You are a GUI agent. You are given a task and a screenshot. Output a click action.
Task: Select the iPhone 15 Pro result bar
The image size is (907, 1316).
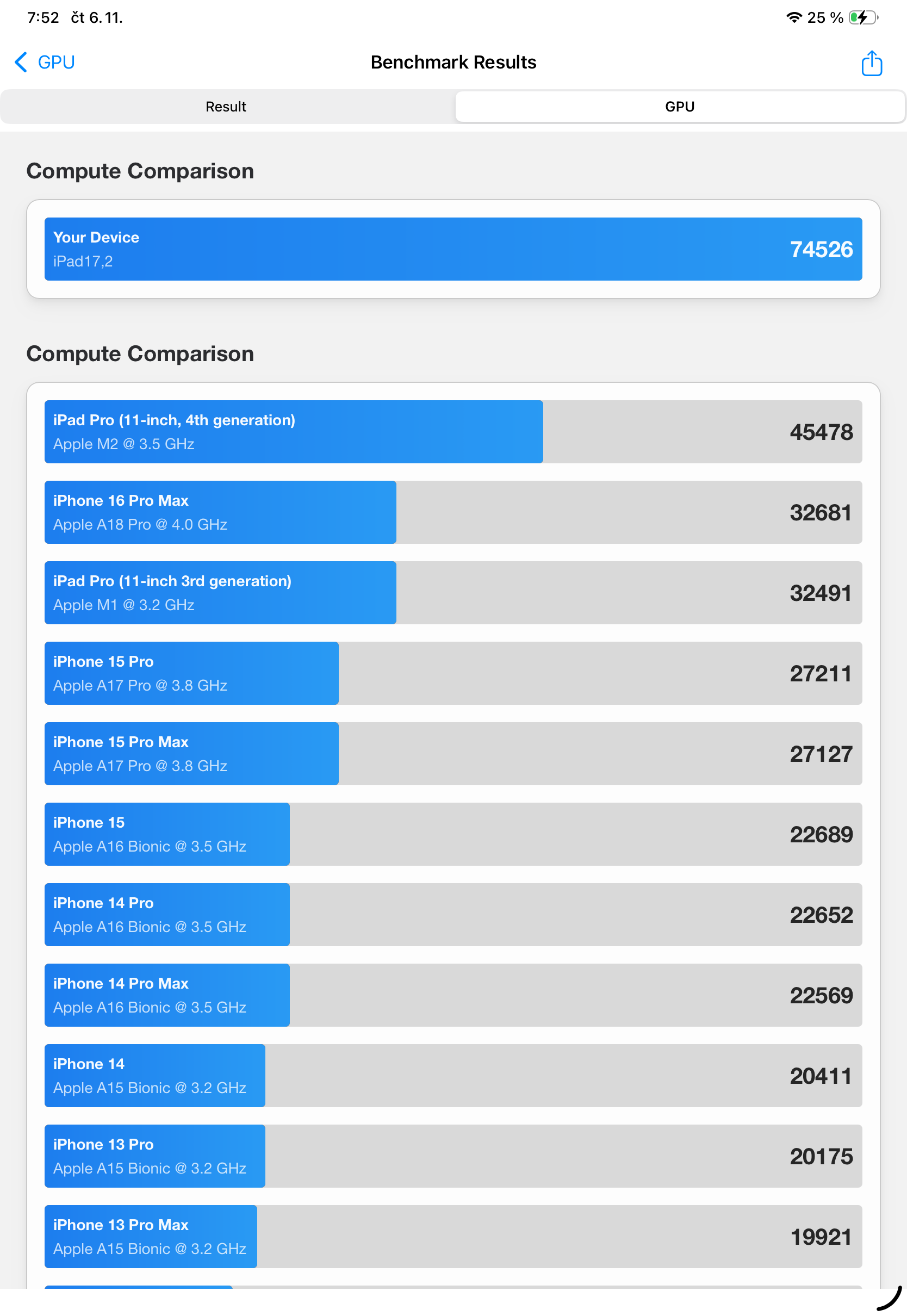(x=453, y=673)
